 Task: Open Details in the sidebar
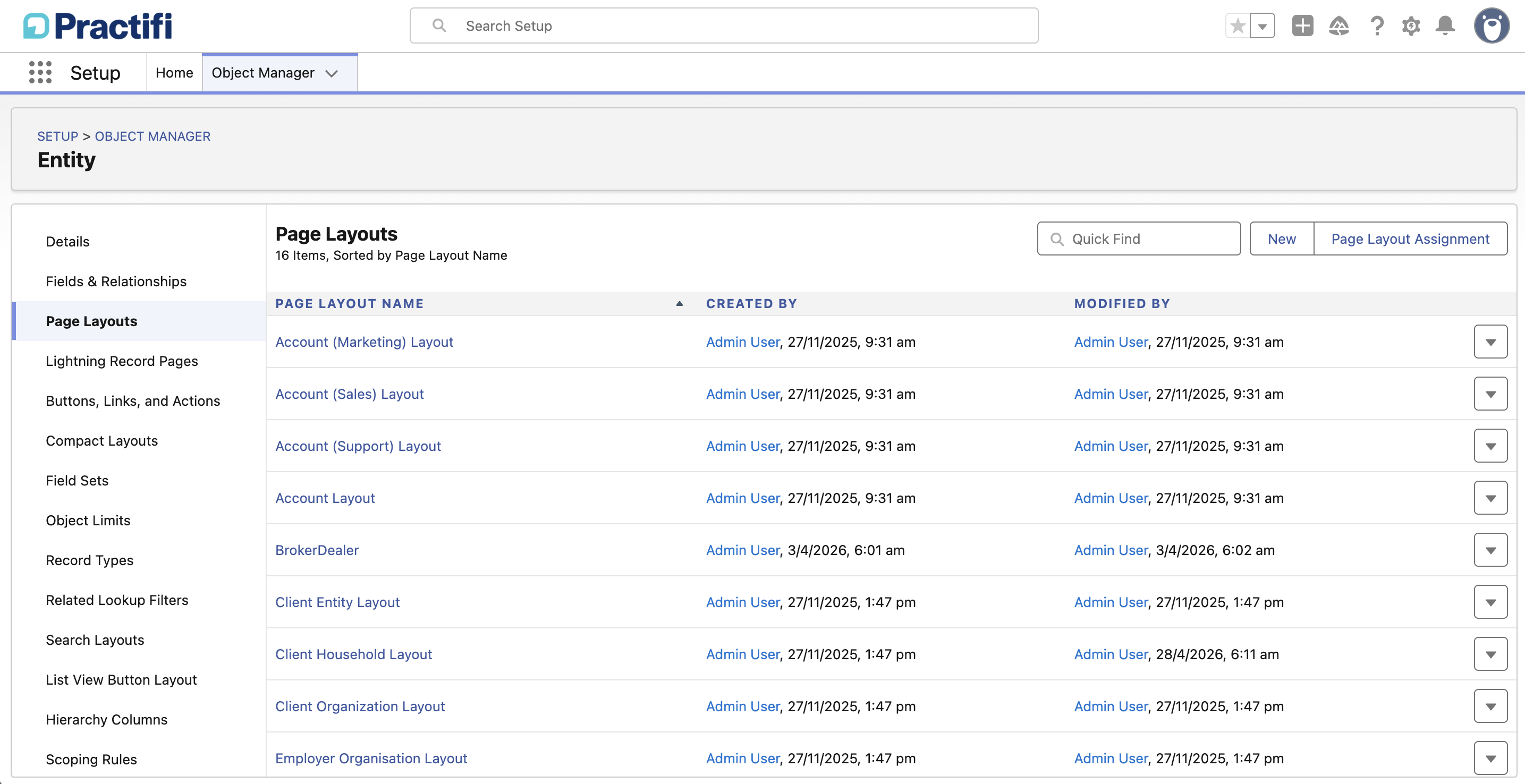(67, 241)
